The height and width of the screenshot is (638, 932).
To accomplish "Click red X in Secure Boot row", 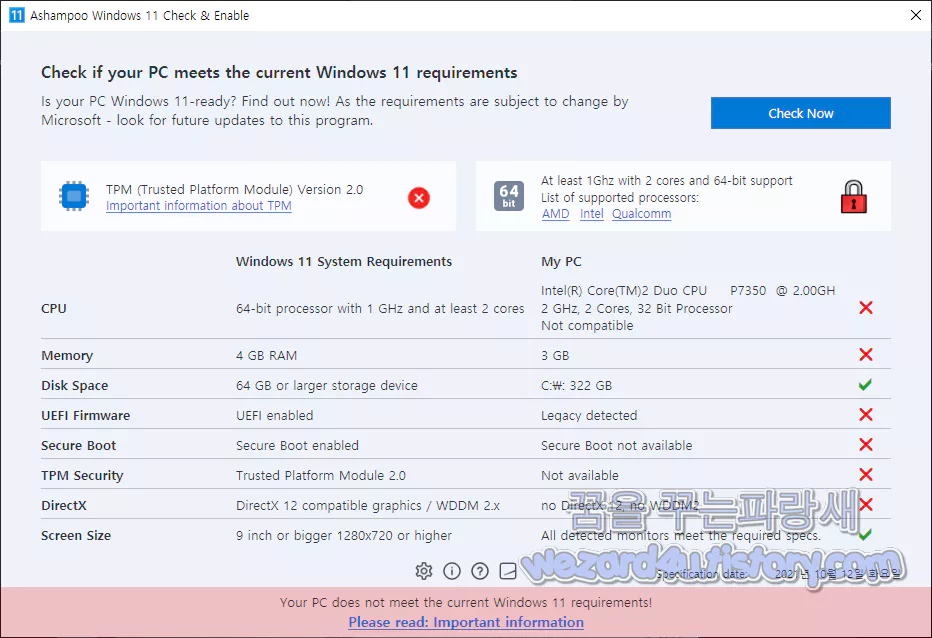I will [866, 444].
